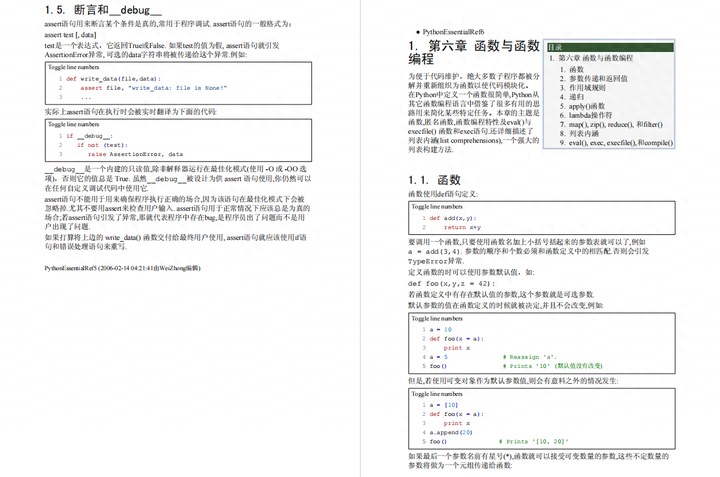The image size is (720, 477).
Task: Click the PythonEssentialRef6 bullet text
Action: pos(453,32)
